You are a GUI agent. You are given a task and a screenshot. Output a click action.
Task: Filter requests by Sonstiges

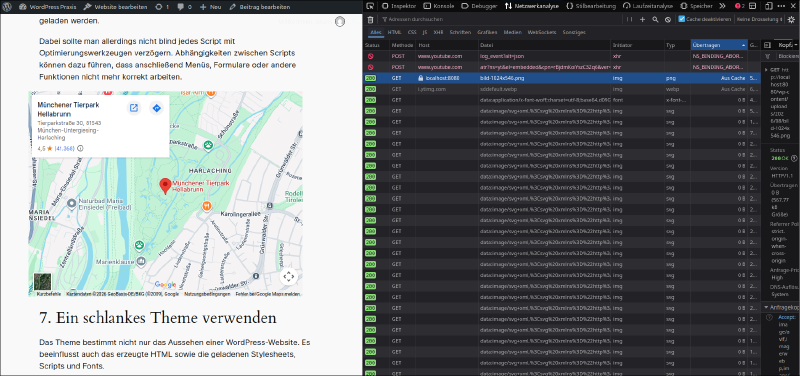(x=574, y=32)
